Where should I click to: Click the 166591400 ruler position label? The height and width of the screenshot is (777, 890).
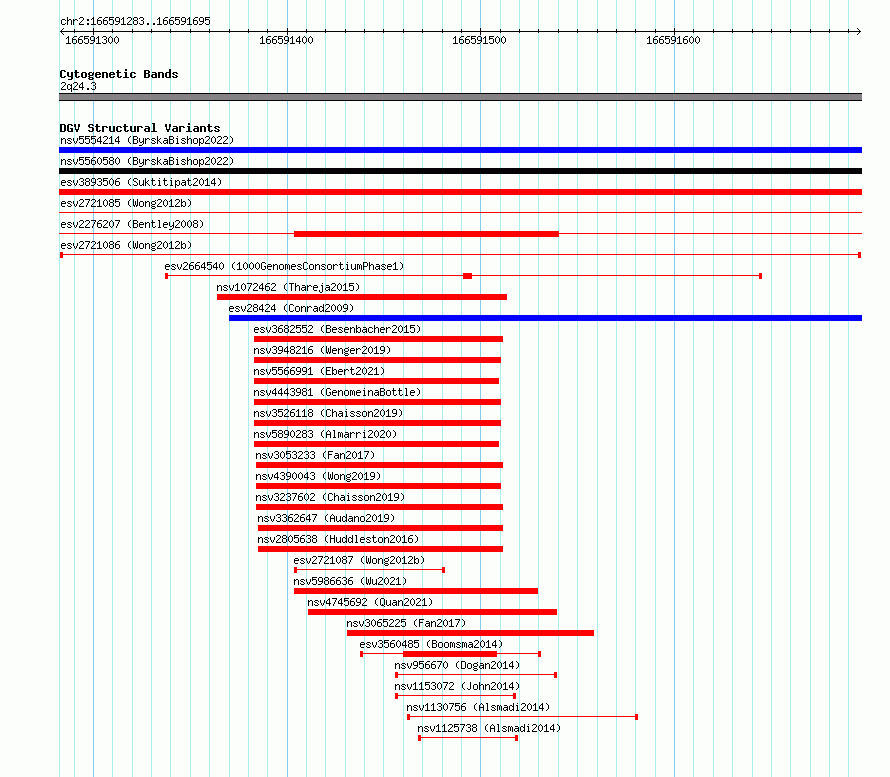(x=286, y=40)
